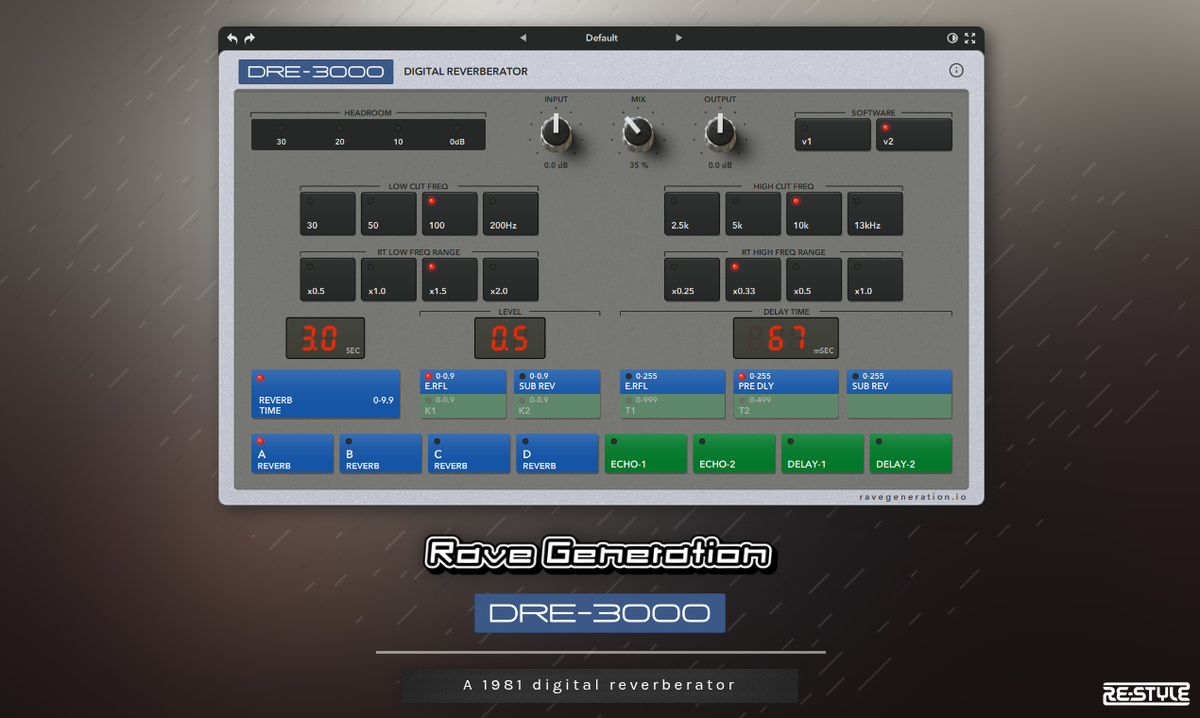This screenshot has width=1200, height=718.
Task: Set high cut frequency to 13kHz
Action: (x=875, y=214)
